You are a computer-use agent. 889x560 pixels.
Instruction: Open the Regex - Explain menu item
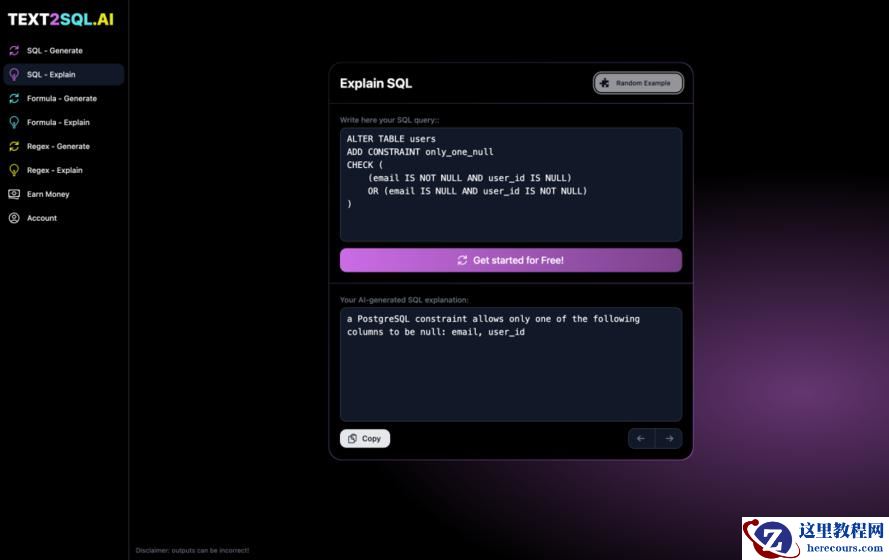(64, 170)
